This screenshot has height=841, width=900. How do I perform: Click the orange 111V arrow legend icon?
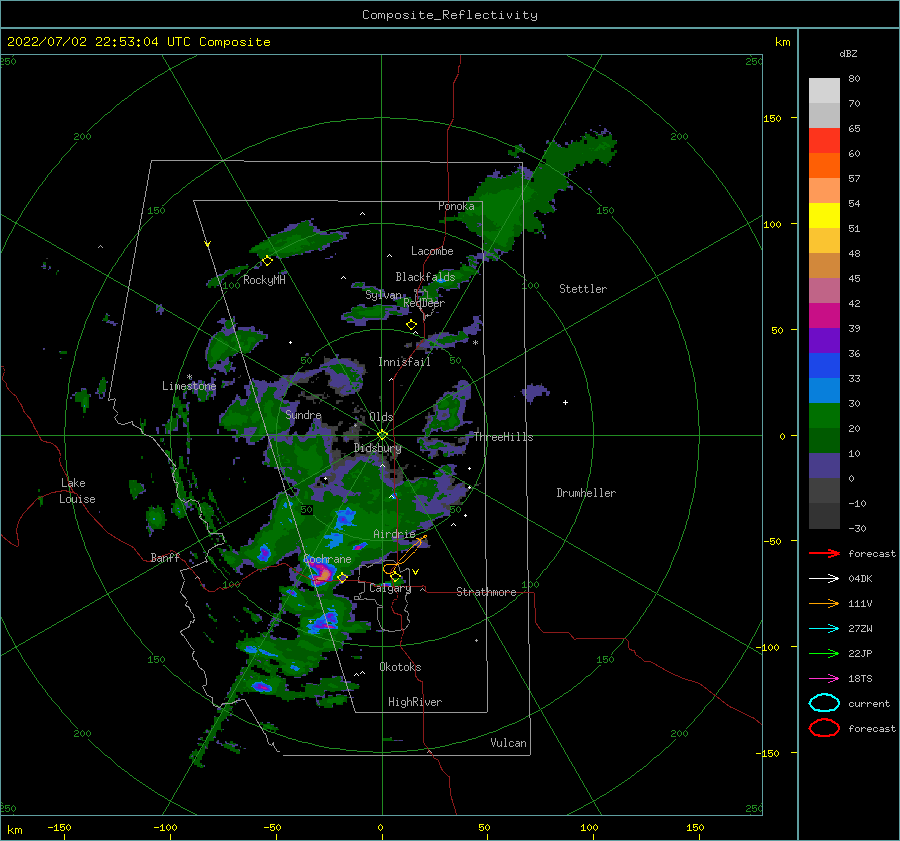point(824,603)
